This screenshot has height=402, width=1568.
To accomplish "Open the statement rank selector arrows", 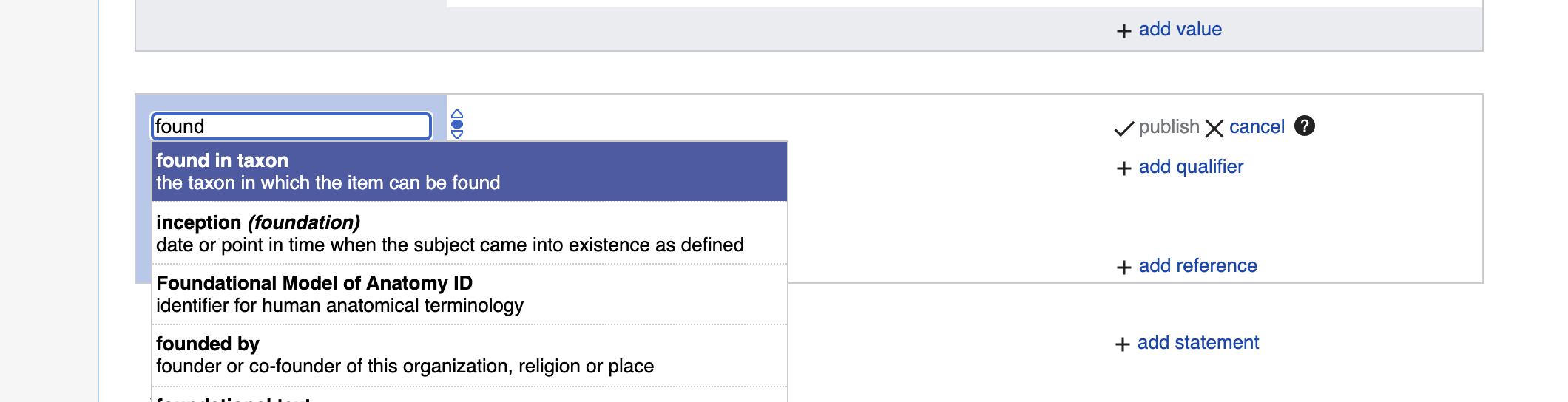I will point(457,124).
